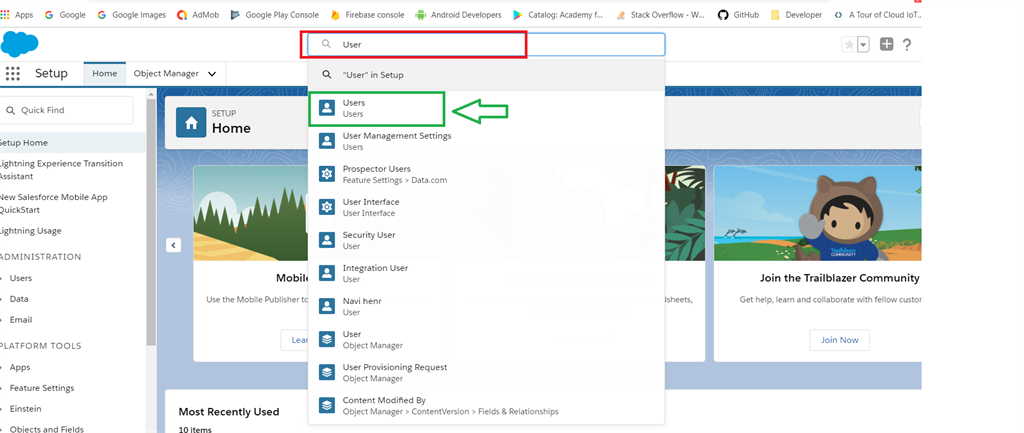Image resolution: width=1024 pixels, height=433 pixels.
Task: Click the carousel previous arrow button
Action: 173,245
